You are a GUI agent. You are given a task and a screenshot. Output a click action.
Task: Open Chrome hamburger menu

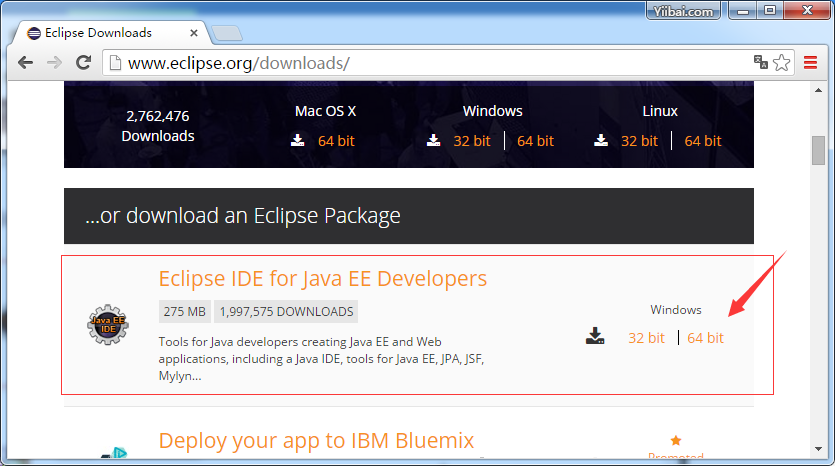pos(810,63)
